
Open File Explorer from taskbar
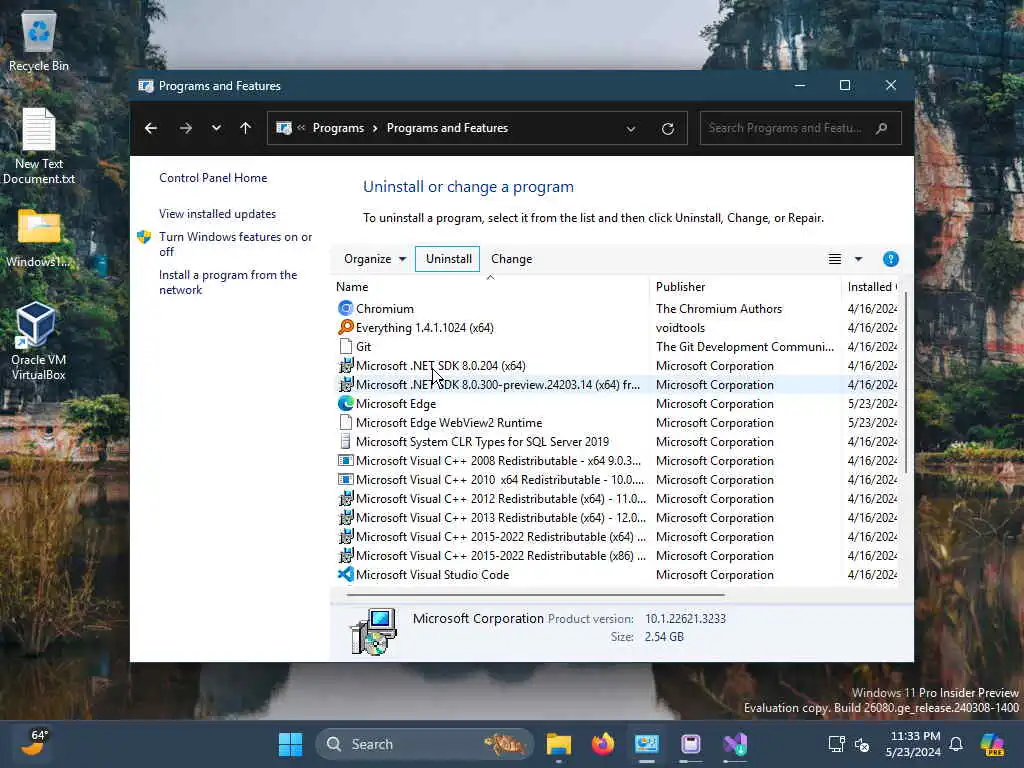point(558,744)
